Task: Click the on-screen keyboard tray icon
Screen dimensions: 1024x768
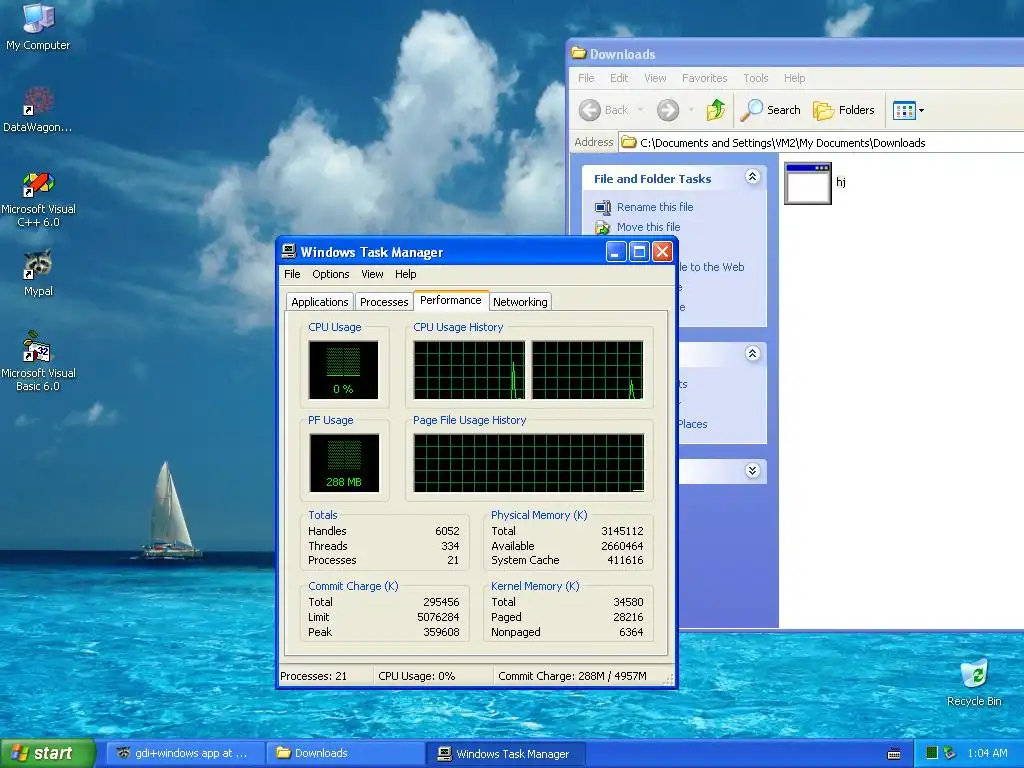Action: tap(894, 754)
